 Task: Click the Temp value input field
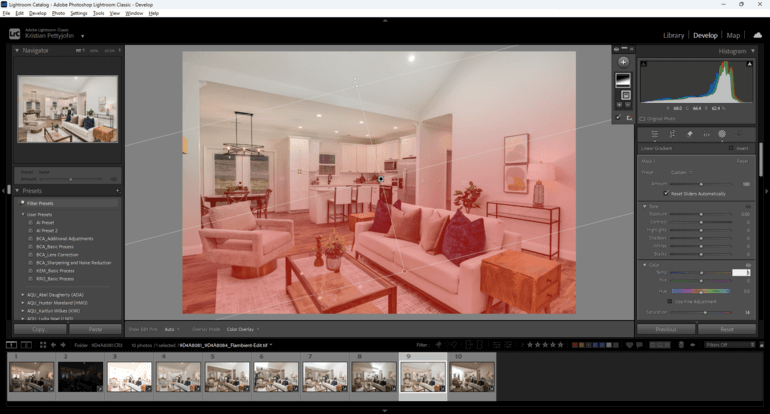(x=741, y=272)
